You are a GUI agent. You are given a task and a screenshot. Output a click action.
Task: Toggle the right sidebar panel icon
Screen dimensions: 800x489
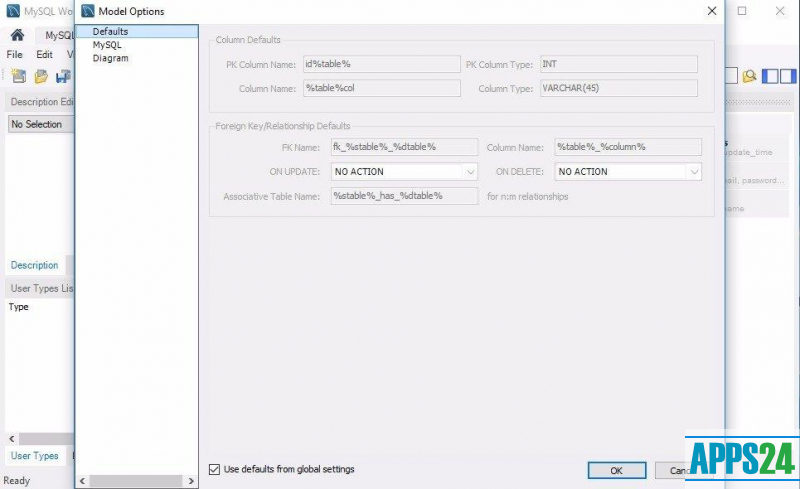pyautogui.click(x=789, y=76)
